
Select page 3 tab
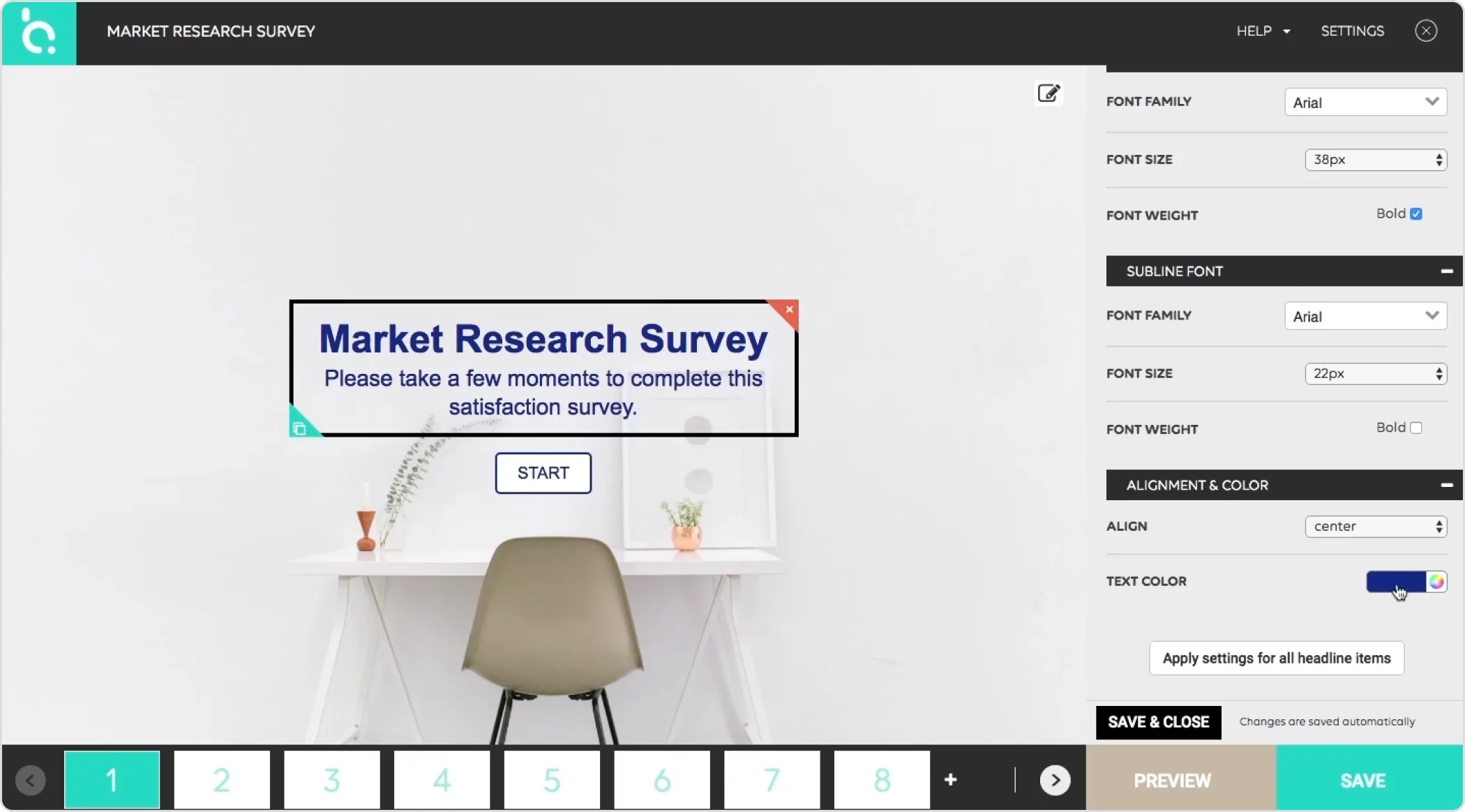tap(331, 780)
